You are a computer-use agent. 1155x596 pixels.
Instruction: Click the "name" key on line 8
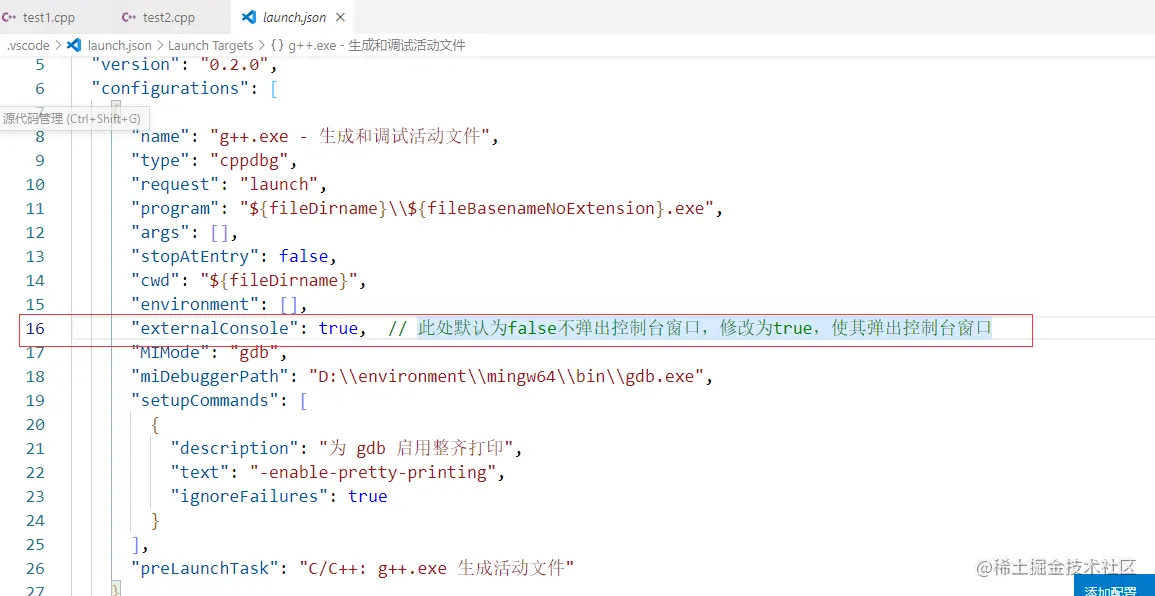pos(161,136)
